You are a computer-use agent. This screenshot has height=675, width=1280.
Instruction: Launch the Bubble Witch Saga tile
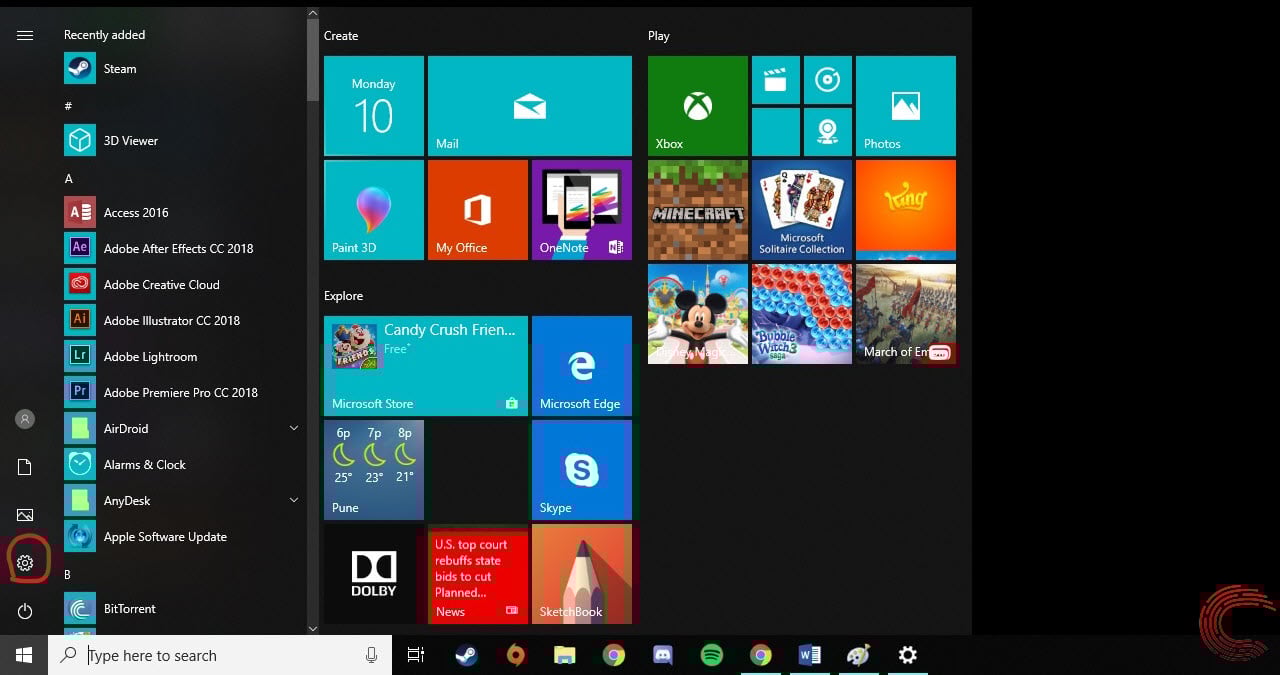coord(802,314)
